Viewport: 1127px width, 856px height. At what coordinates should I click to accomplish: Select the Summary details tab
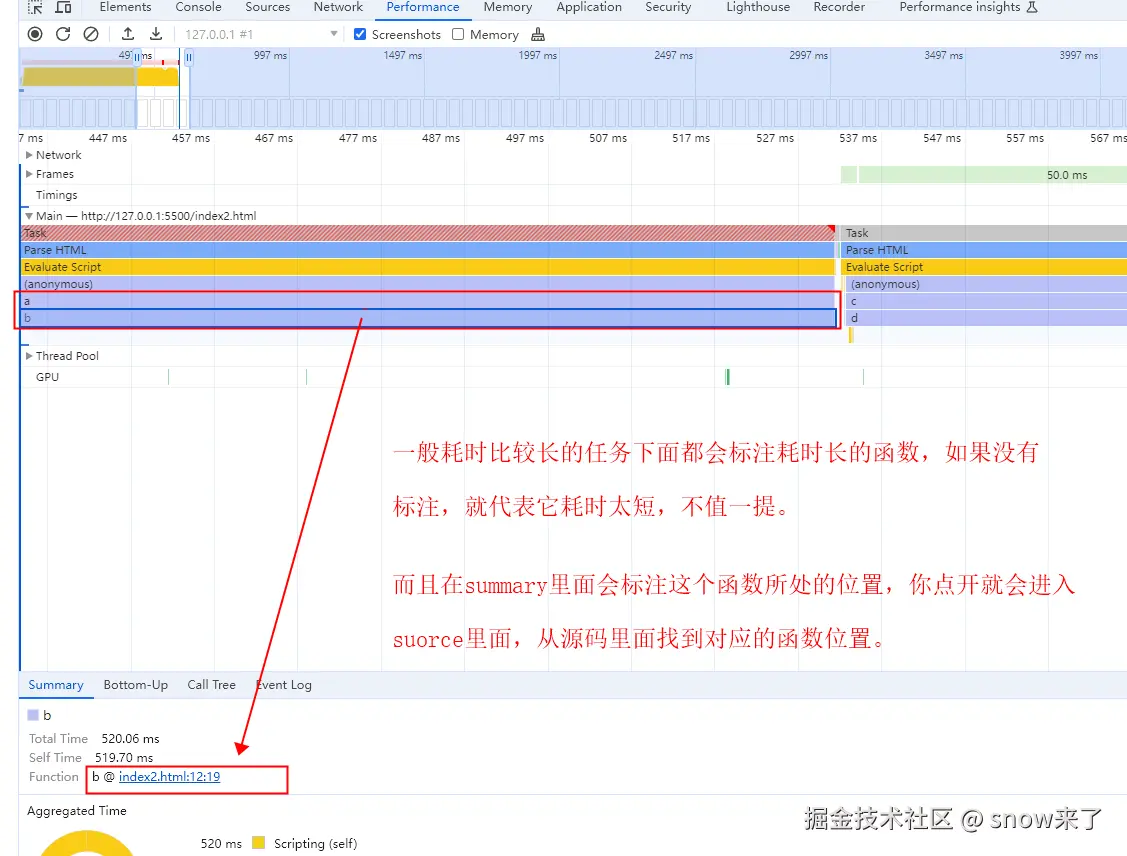[x=56, y=685]
